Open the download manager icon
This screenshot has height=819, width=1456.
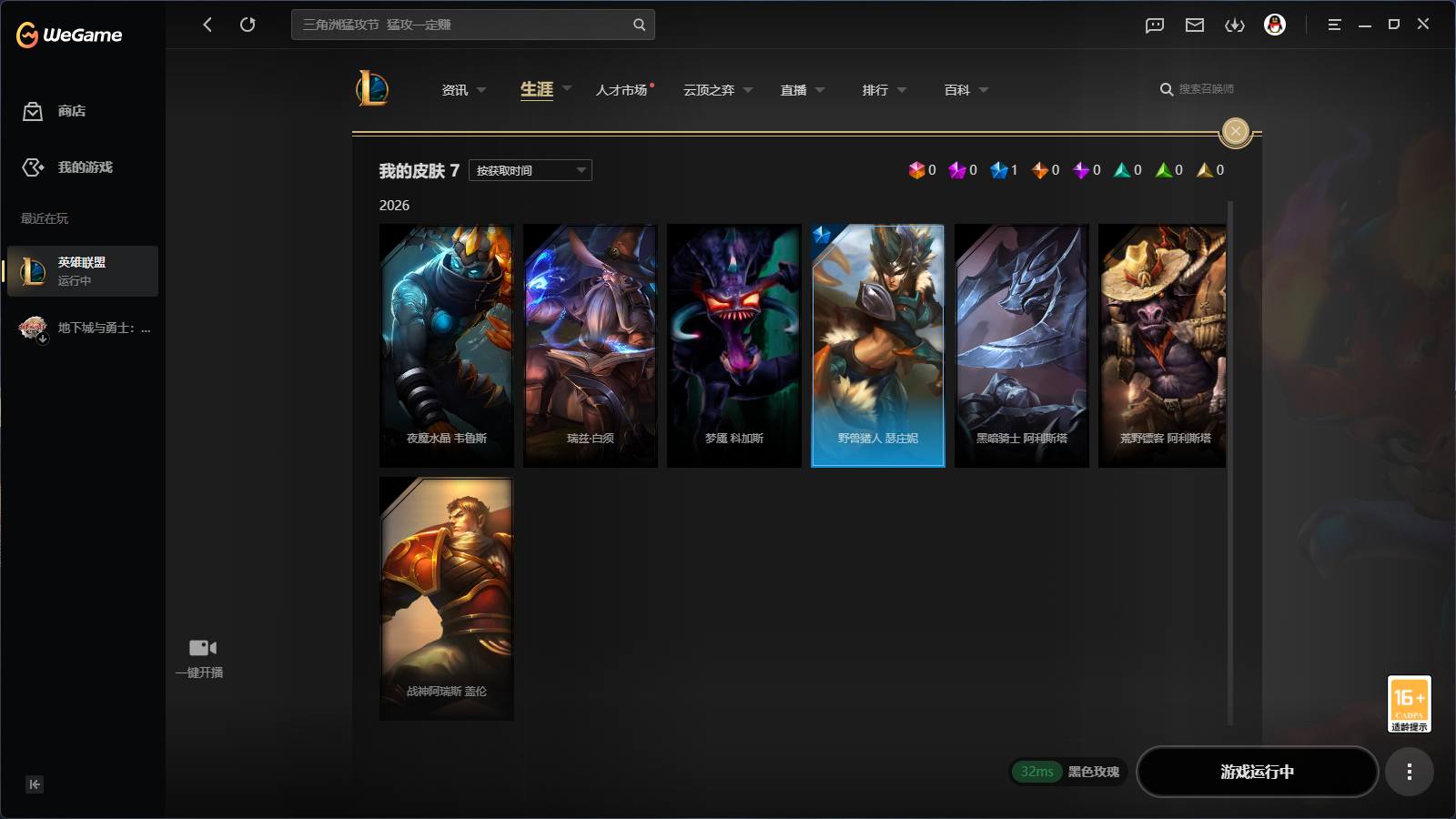point(1235,25)
